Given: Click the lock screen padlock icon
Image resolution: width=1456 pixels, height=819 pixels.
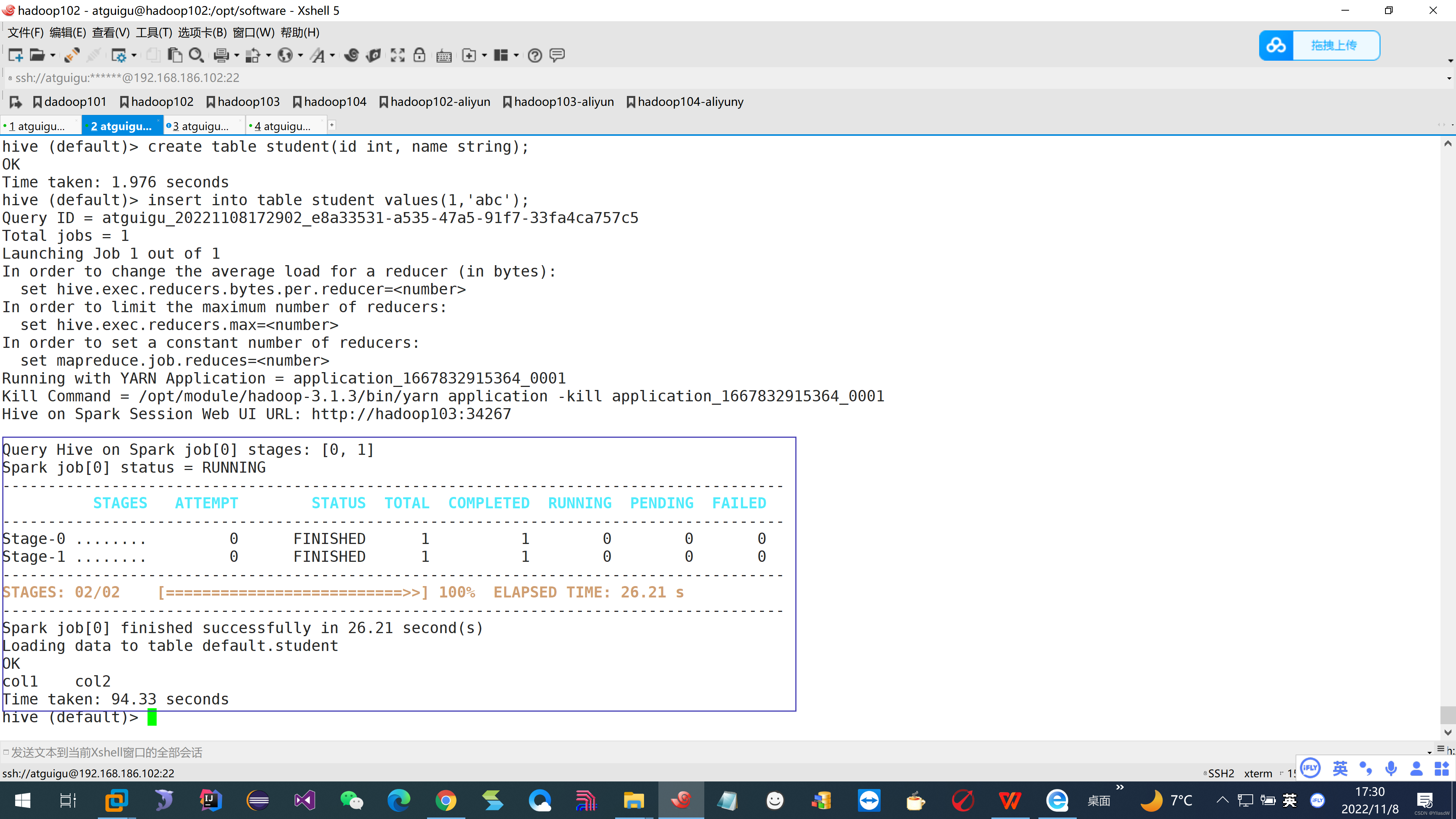Looking at the screenshot, I should (x=419, y=55).
